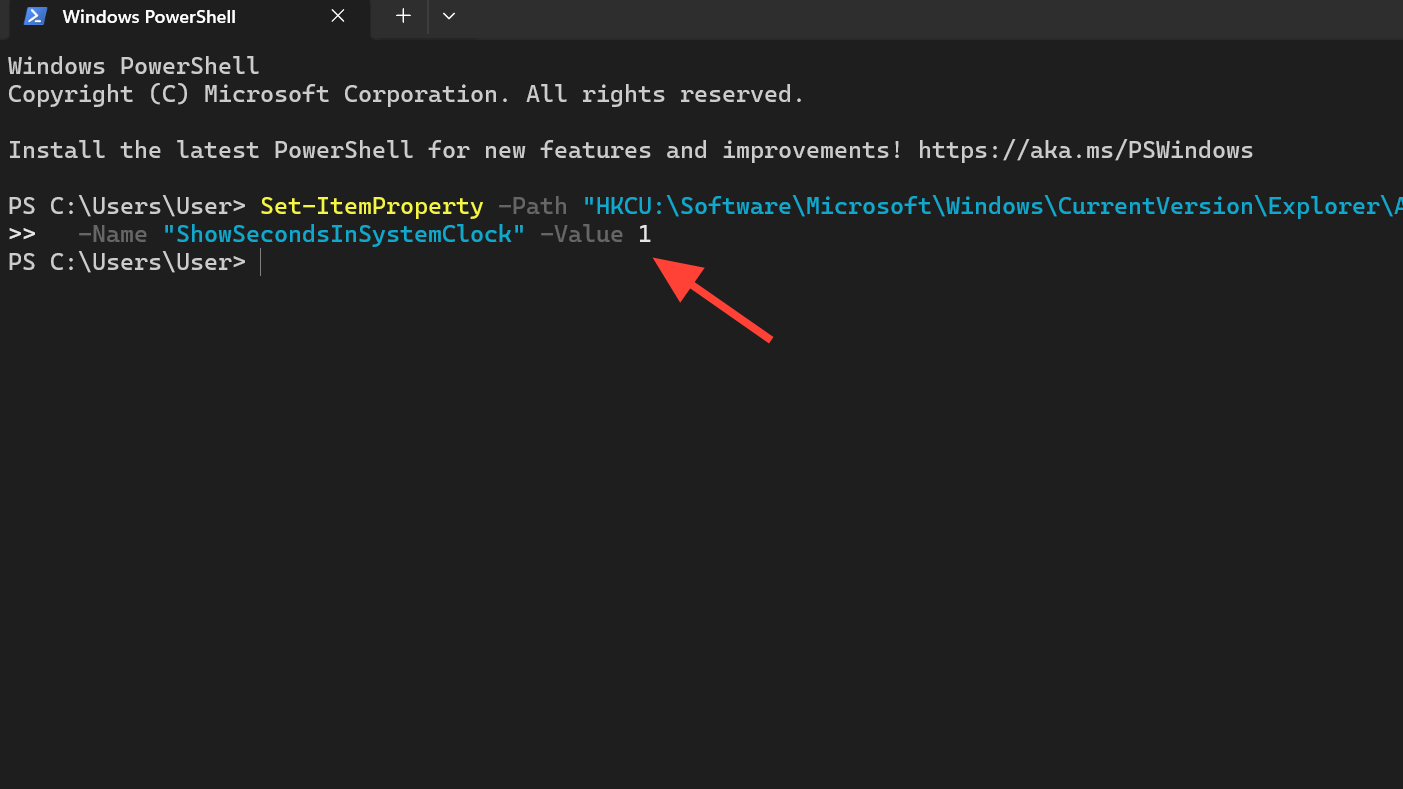Image resolution: width=1403 pixels, height=789 pixels.
Task: Expand the new tab profile dropdown
Action: pyautogui.click(x=449, y=16)
